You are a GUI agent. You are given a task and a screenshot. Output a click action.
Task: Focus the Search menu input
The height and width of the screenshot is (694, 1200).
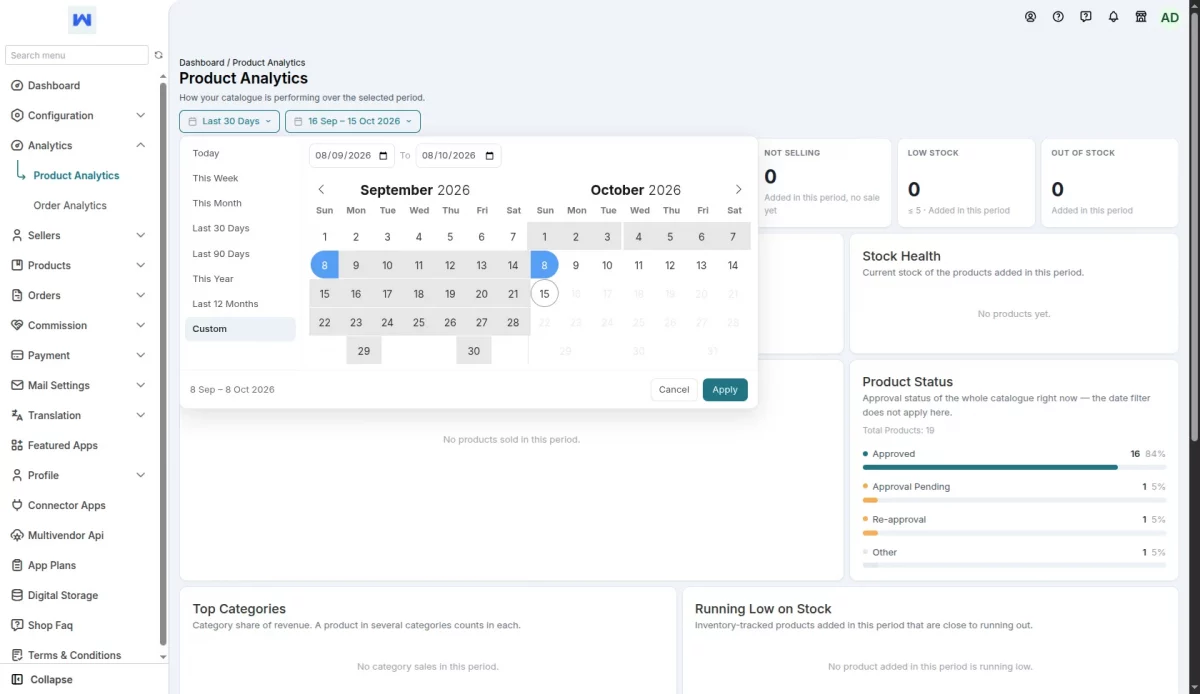pos(77,55)
